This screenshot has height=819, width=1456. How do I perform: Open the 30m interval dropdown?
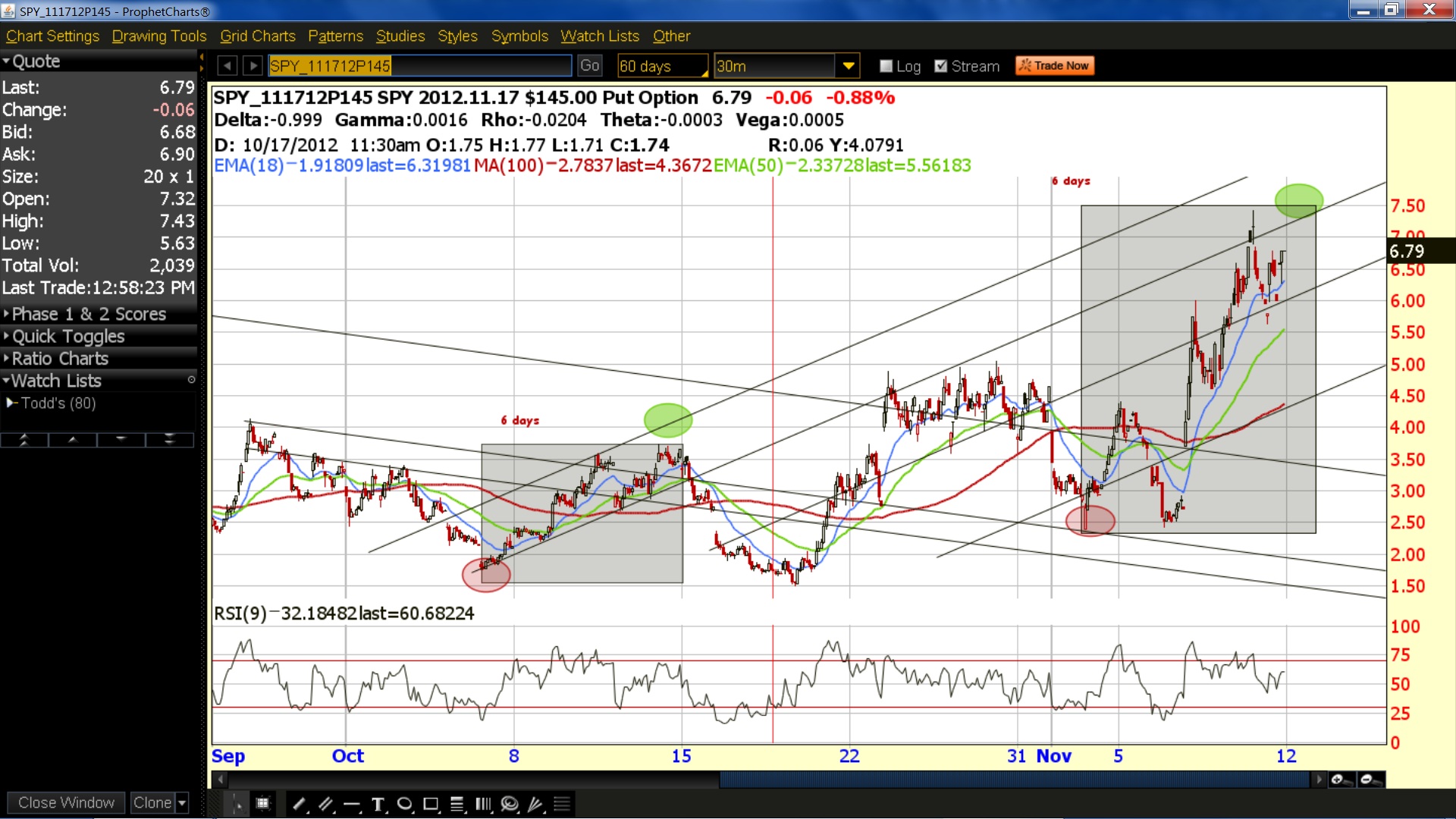pyautogui.click(x=849, y=66)
